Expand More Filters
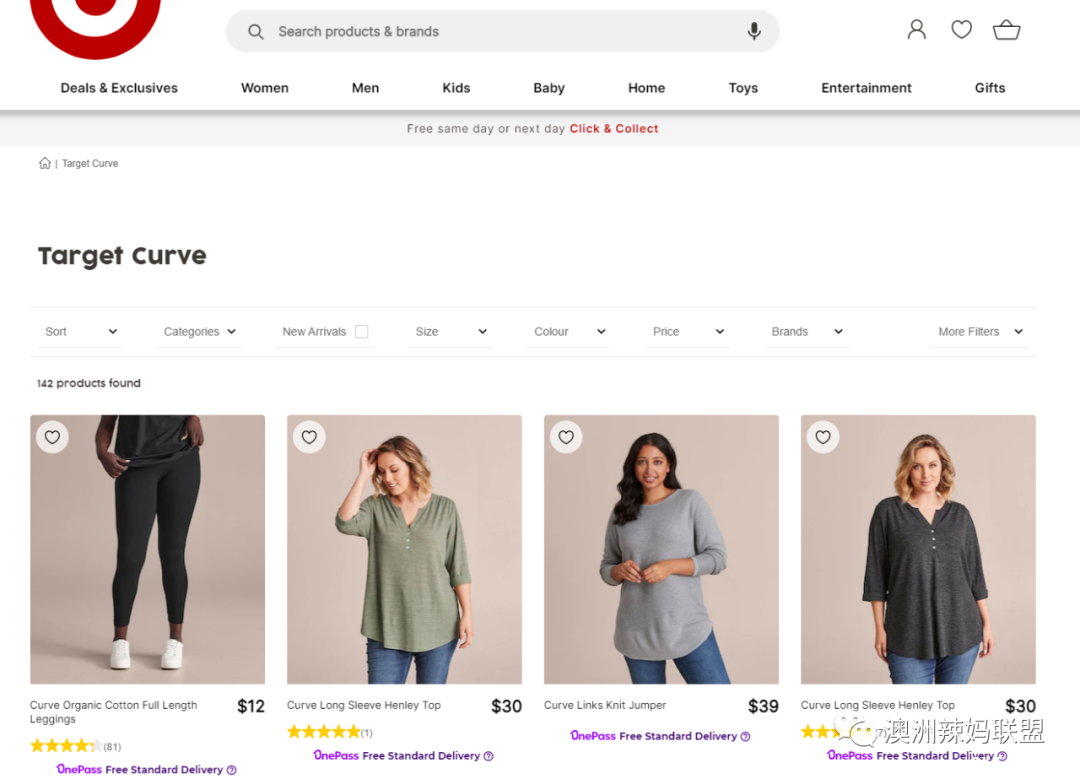Screen dimensions: 1080x779 pos(980,331)
